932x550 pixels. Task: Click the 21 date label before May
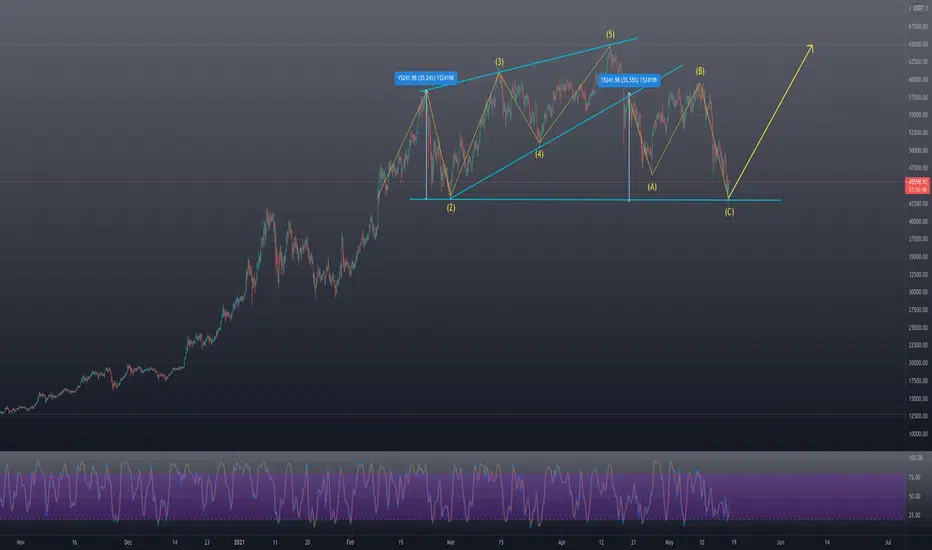click(634, 542)
